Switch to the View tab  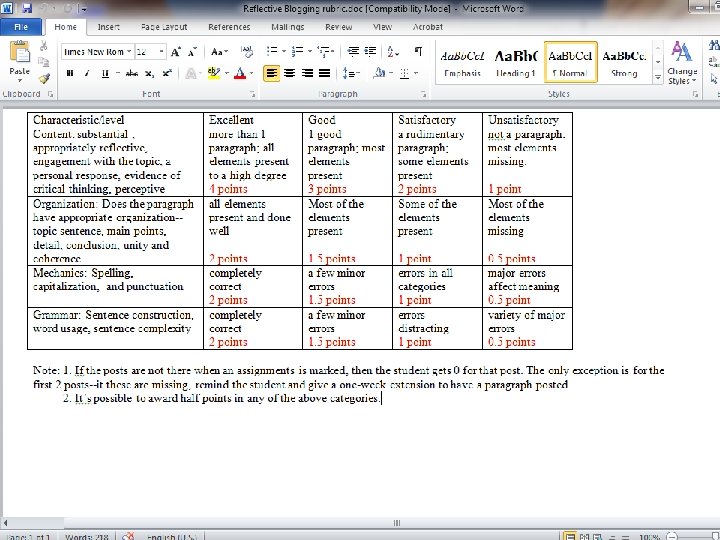tap(382, 27)
